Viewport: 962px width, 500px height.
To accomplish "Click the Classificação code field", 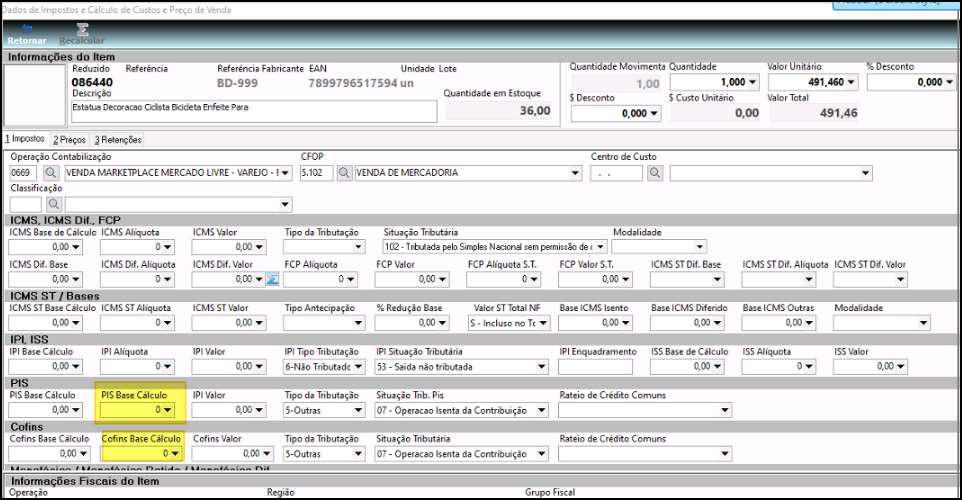I will click(x=26, y=204).
